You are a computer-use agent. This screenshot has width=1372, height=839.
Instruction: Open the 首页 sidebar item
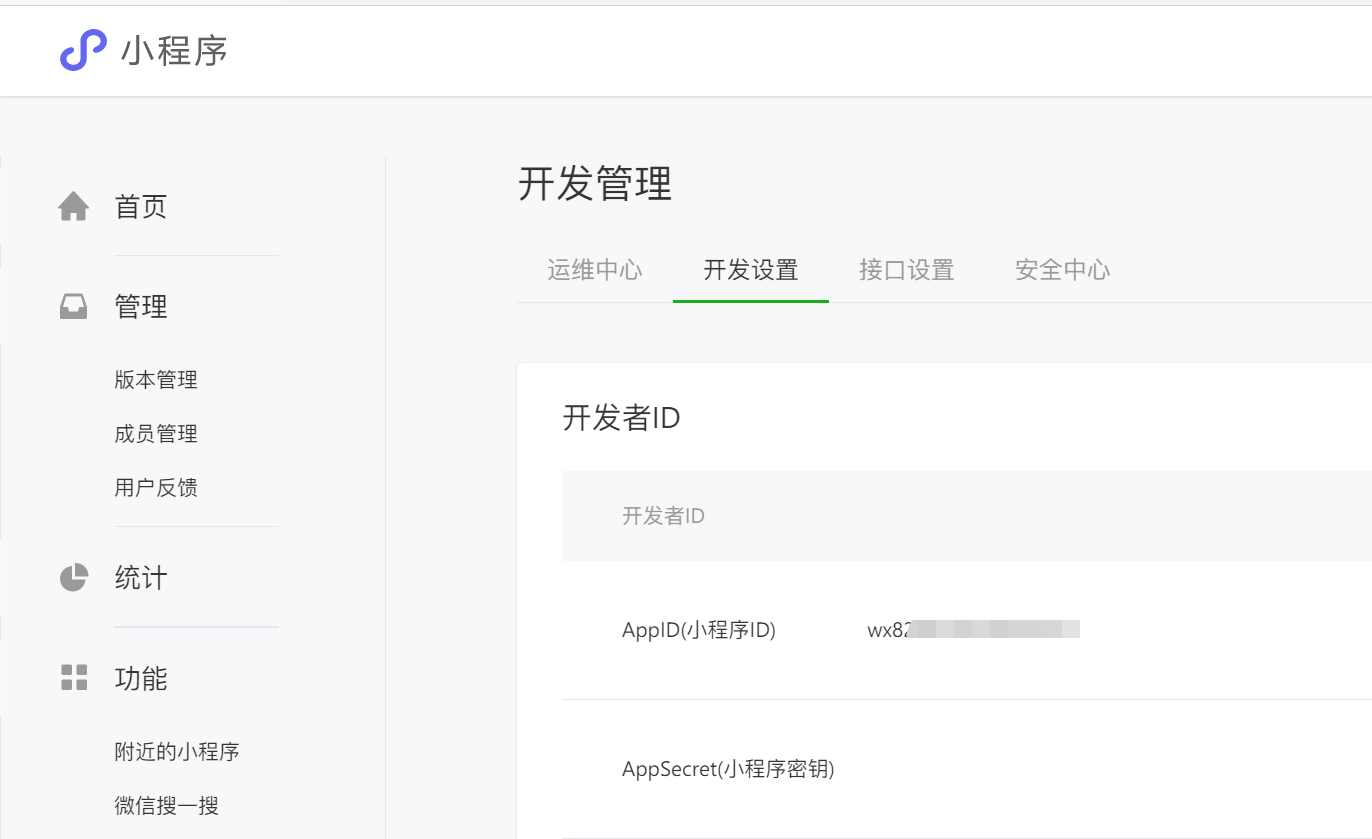coord(141,207)
